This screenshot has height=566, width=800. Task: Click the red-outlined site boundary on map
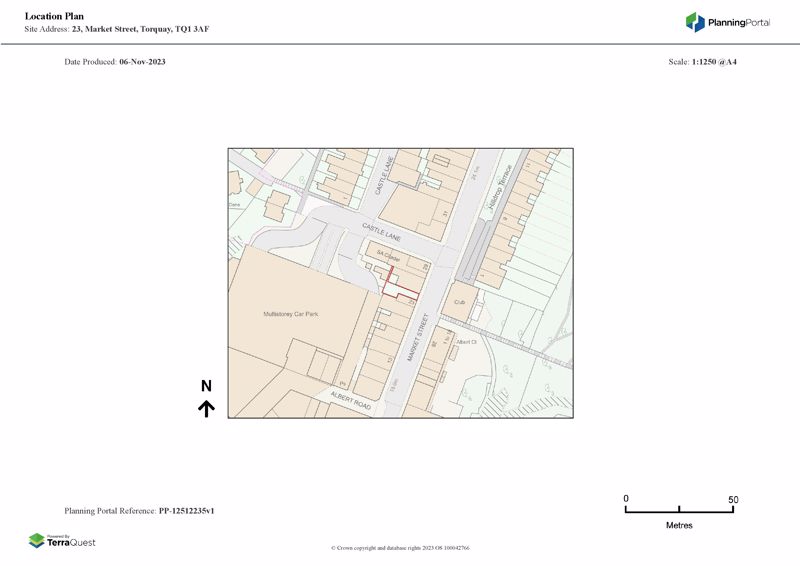point(399,290)
